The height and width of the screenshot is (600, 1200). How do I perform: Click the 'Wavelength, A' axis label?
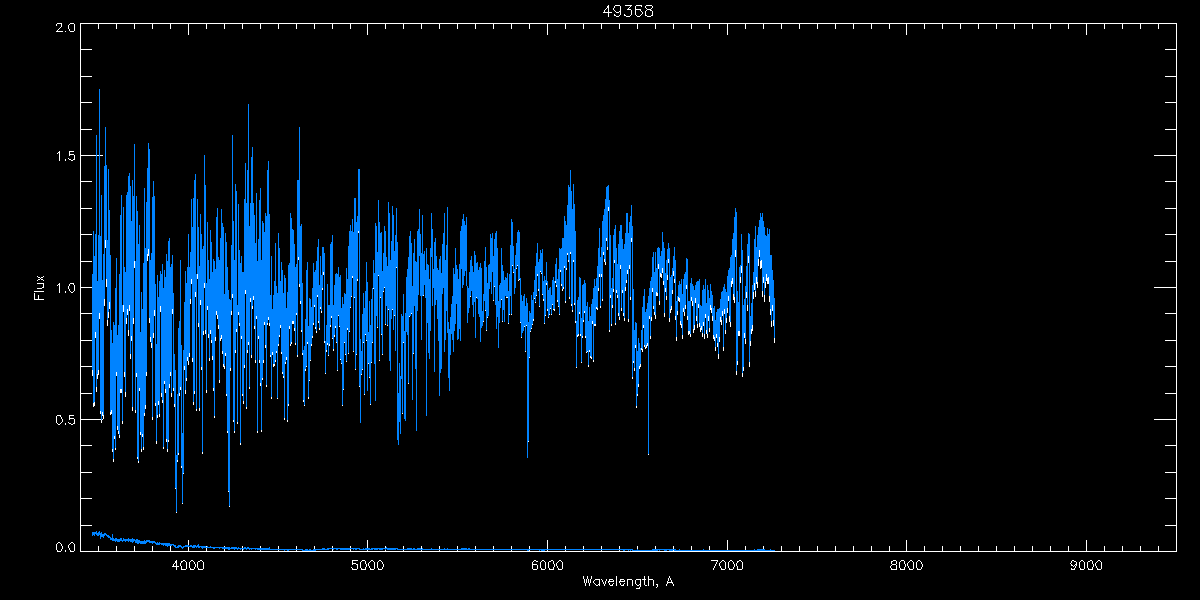click(x=628, y=581)
